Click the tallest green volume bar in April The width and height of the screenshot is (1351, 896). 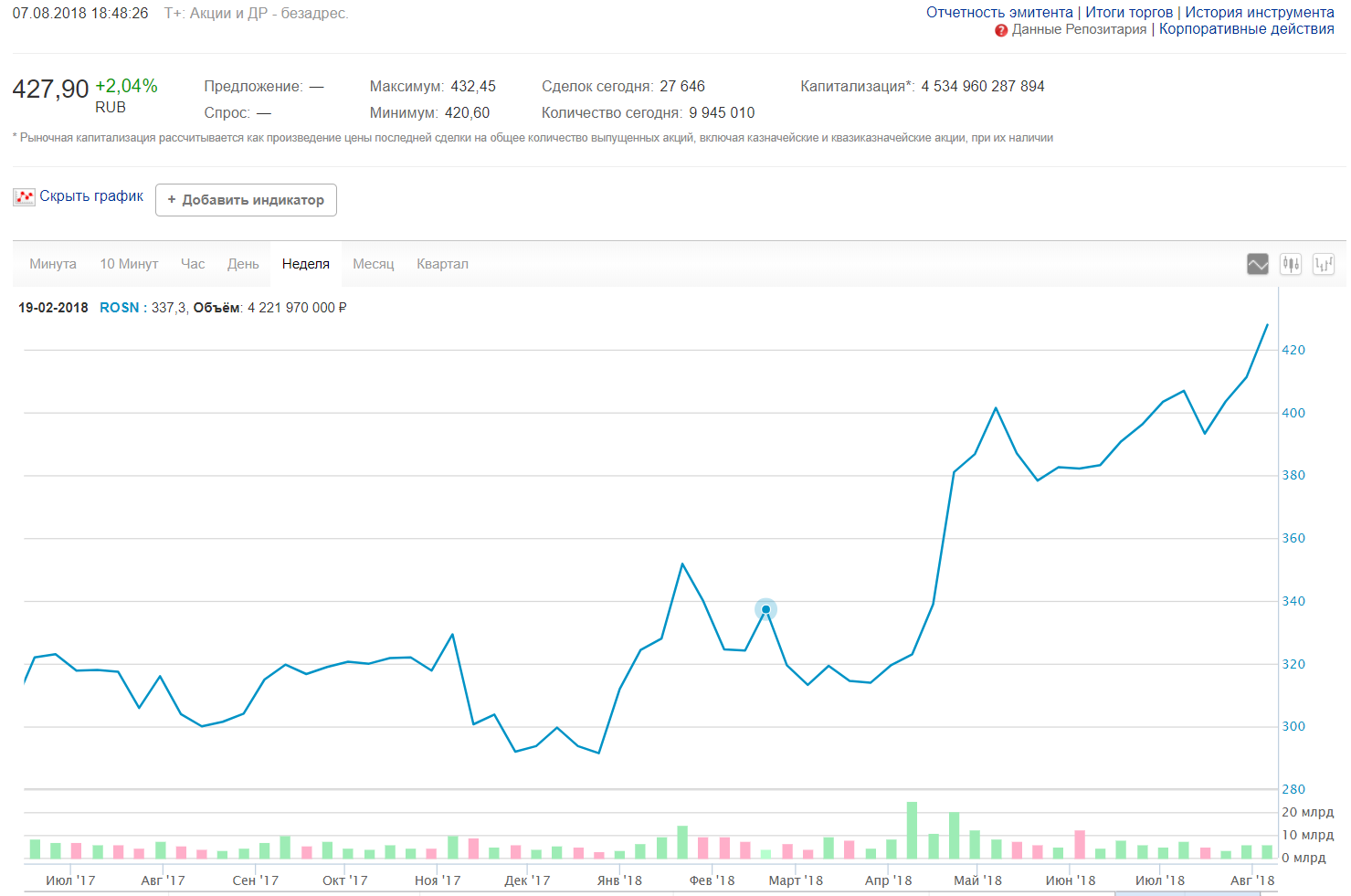point(912,830)
